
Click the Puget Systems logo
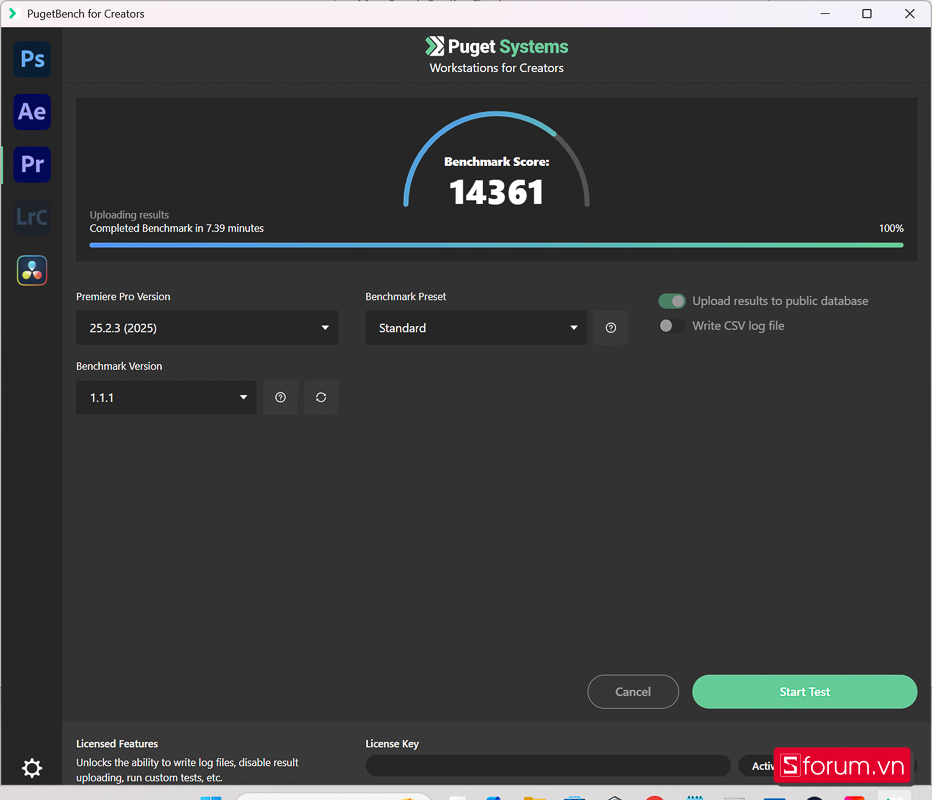click(496, 46)
